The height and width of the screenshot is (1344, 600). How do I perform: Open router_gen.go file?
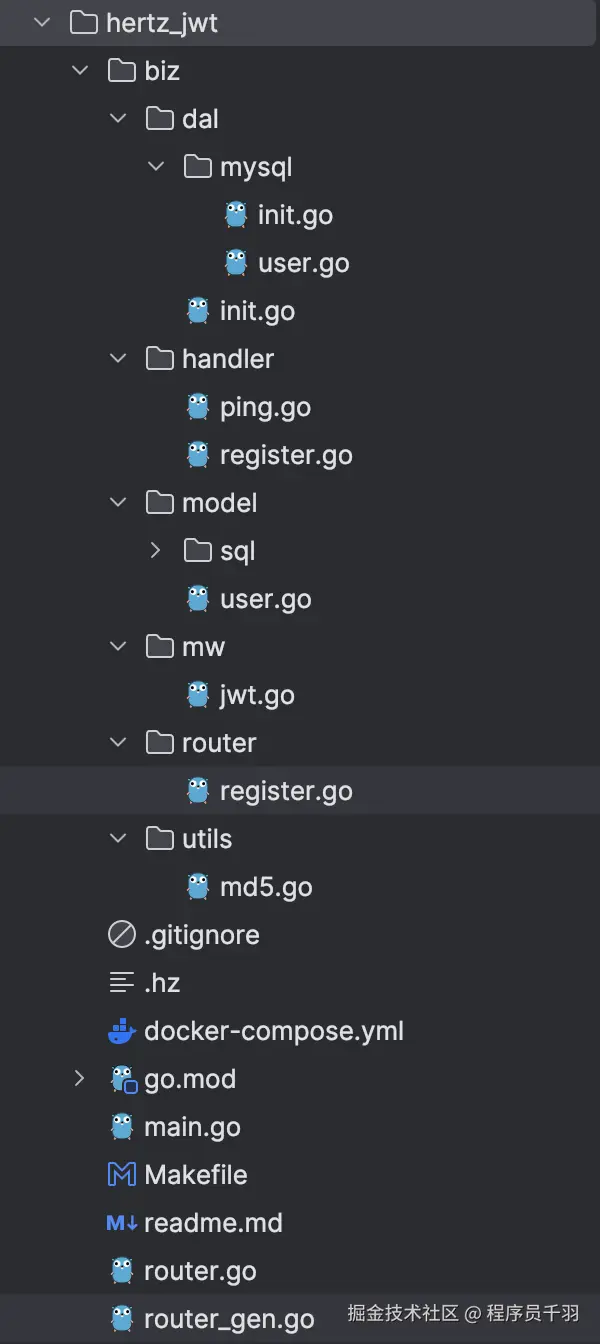point(229,1319)
